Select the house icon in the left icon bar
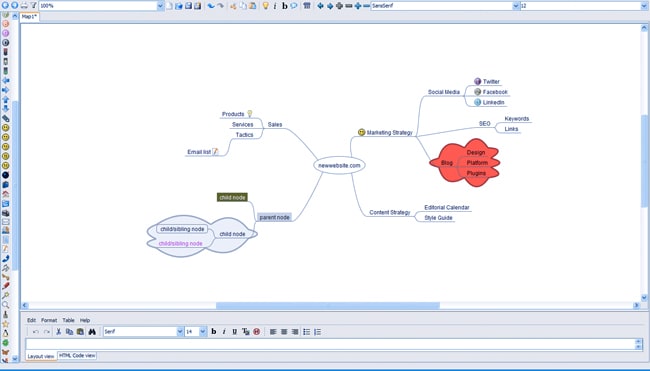Viewport: 650px width, 371px height. pyautogui.click(x=5, y=194)
